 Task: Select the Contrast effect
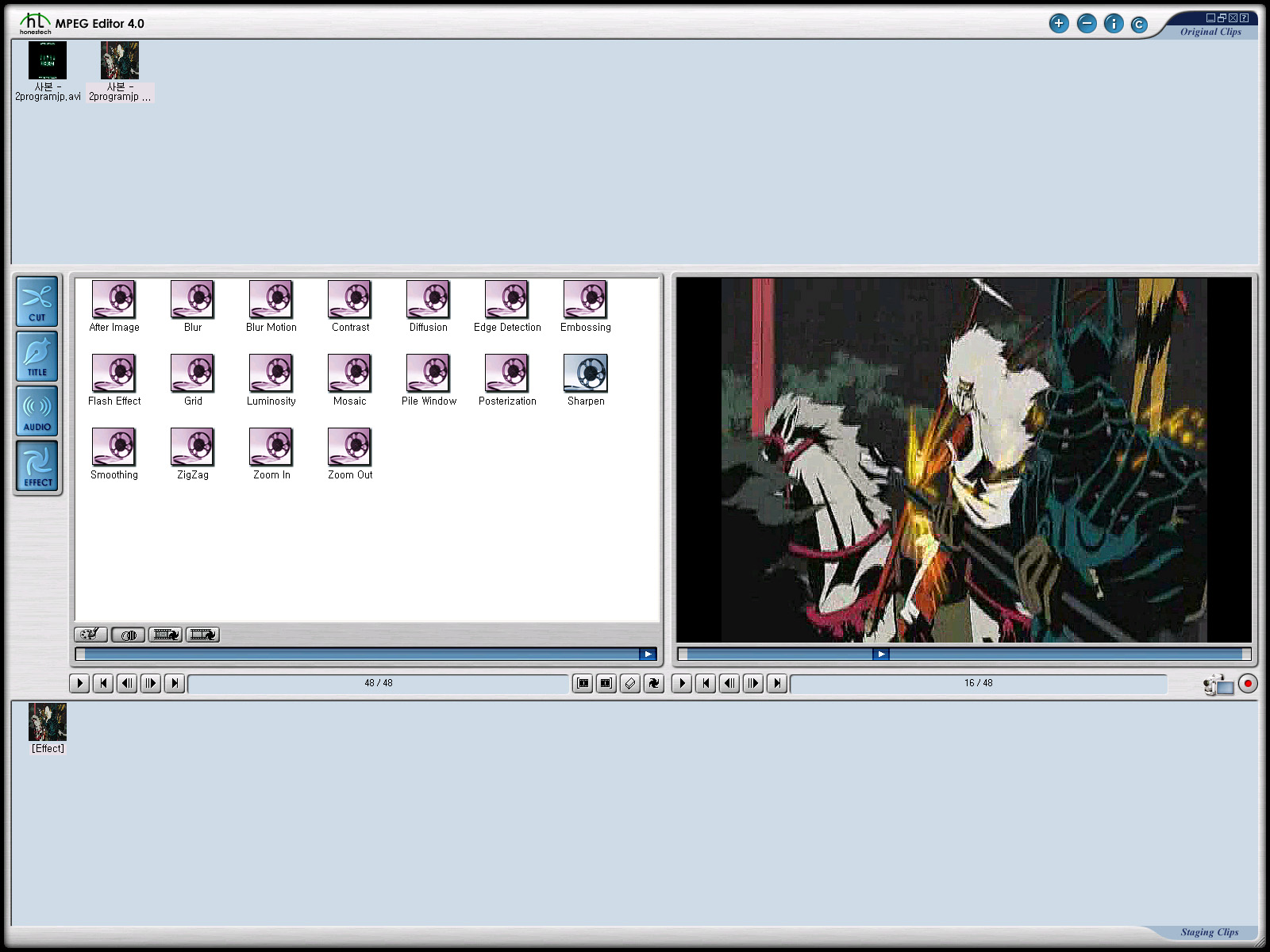coord(350,306)
